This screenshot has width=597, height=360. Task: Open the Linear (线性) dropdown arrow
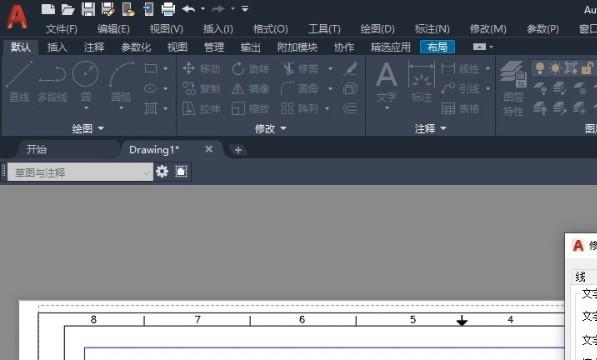(x=488, y=69)
